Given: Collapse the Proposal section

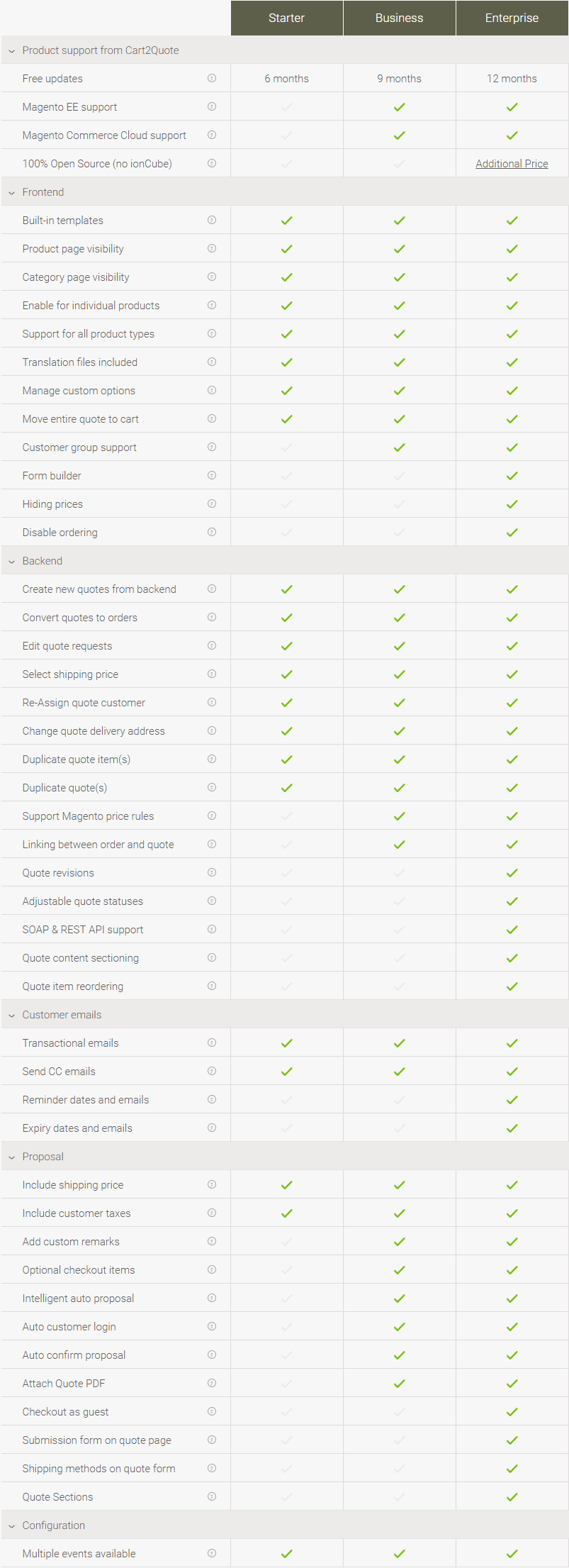Looking at the screenshot, I should (x=11, y=1157).
